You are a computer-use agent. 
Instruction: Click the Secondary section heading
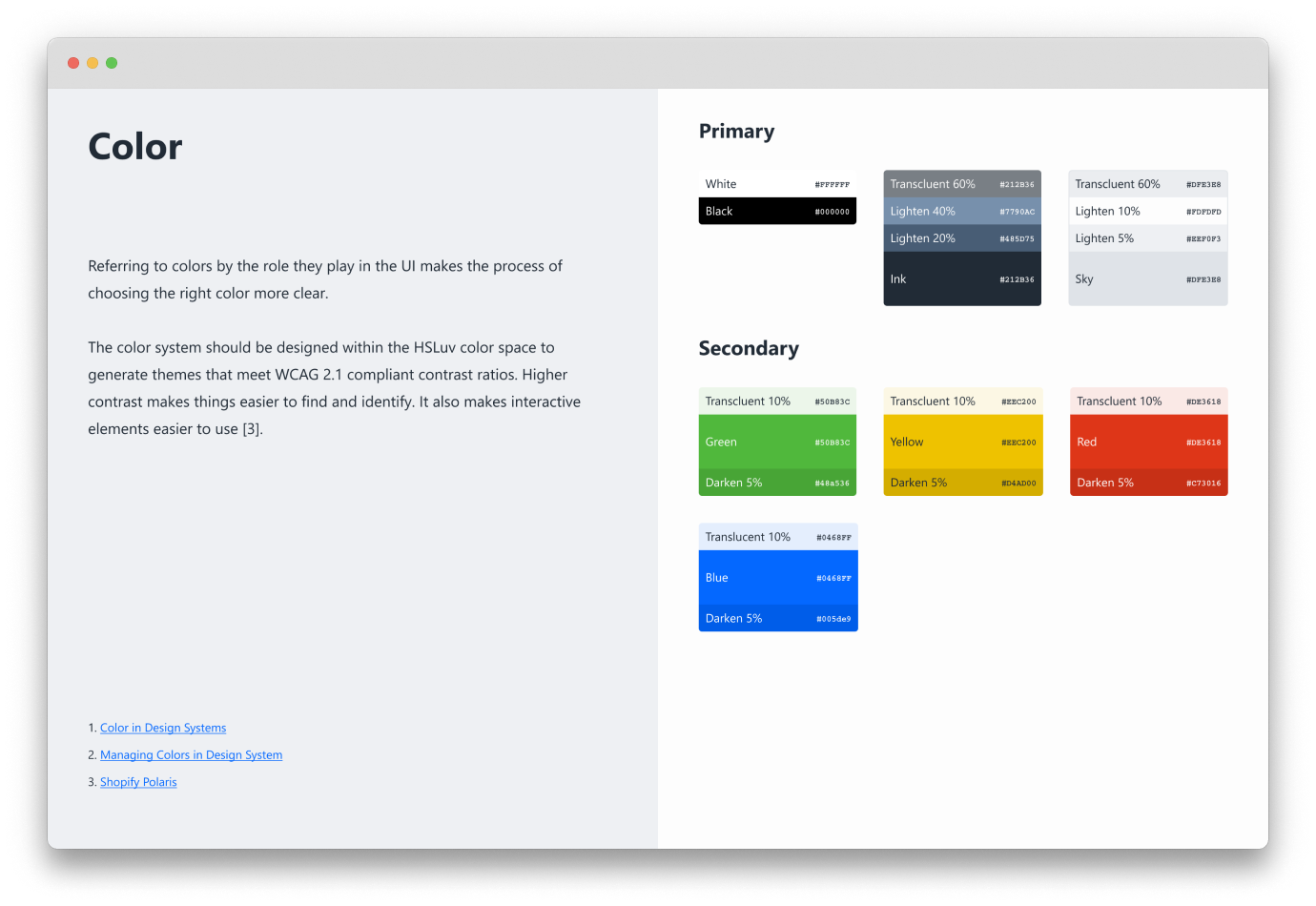749,348
